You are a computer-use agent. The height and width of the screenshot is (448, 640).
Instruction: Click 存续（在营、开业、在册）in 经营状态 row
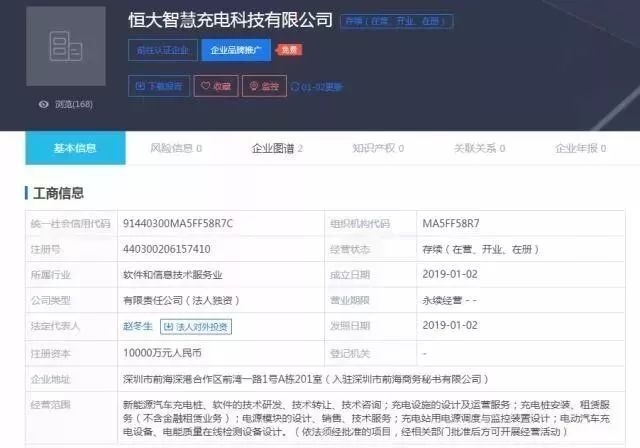[481, 249]
